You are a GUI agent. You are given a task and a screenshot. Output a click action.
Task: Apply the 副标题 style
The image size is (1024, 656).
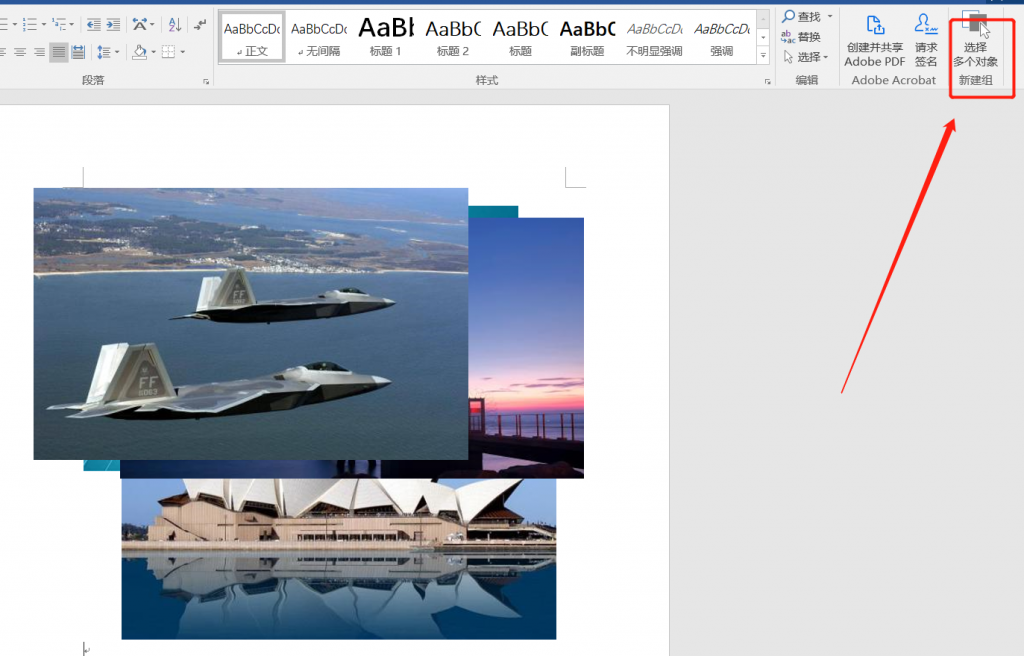point(587,37)
